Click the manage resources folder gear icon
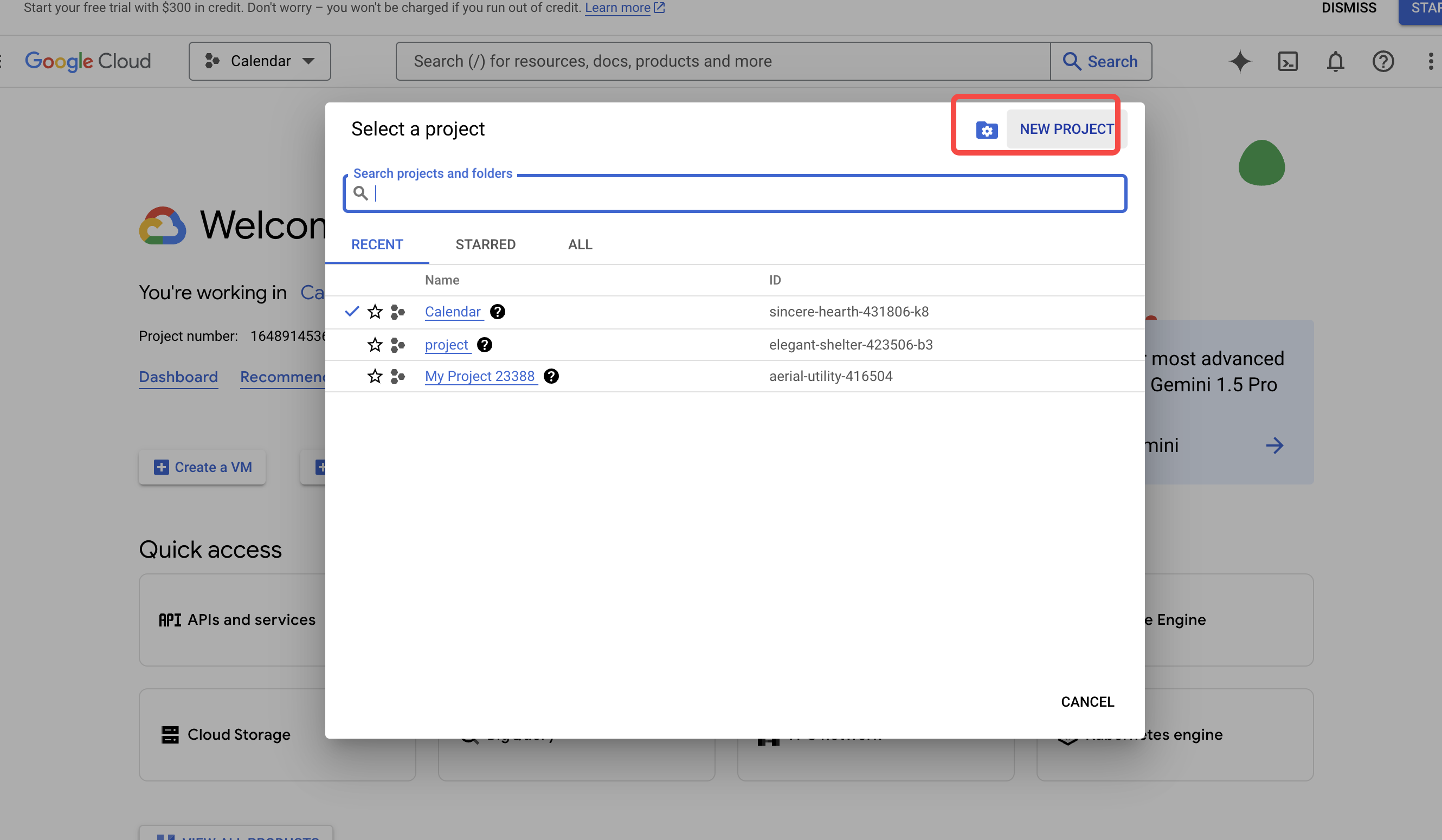 pos(987,130)
